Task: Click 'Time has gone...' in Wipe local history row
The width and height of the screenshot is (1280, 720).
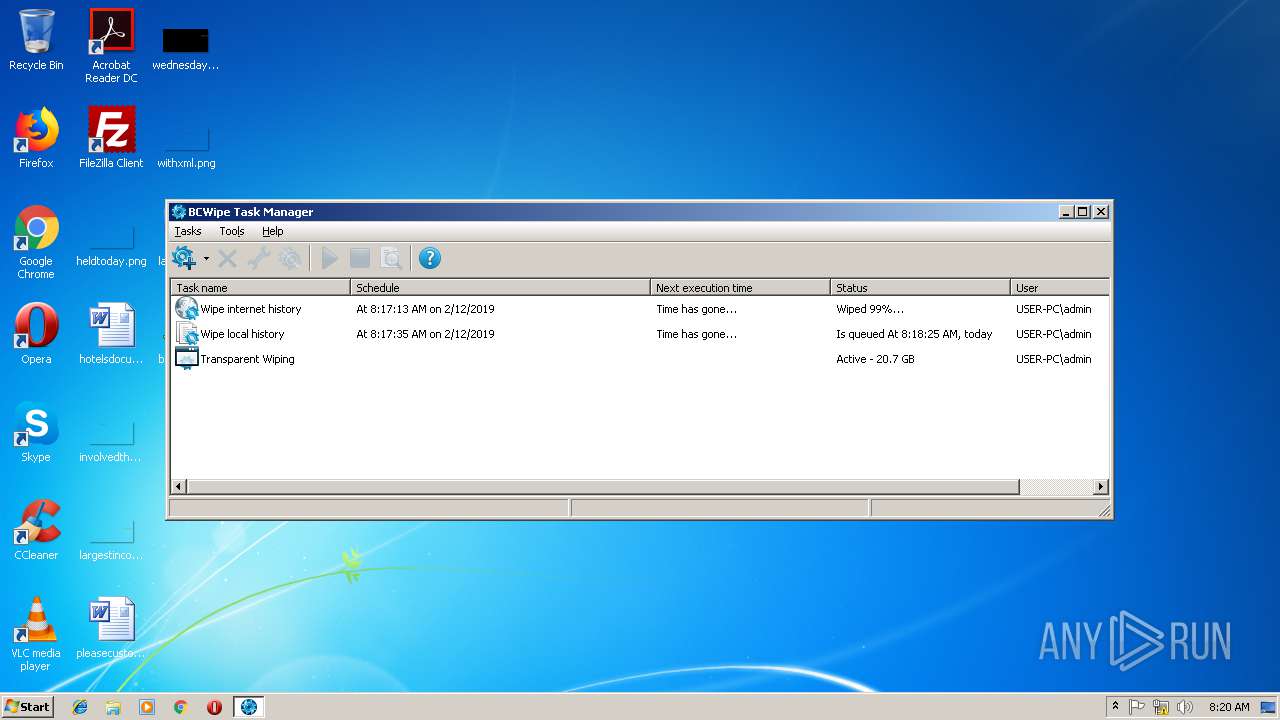Action: (696, 334)
